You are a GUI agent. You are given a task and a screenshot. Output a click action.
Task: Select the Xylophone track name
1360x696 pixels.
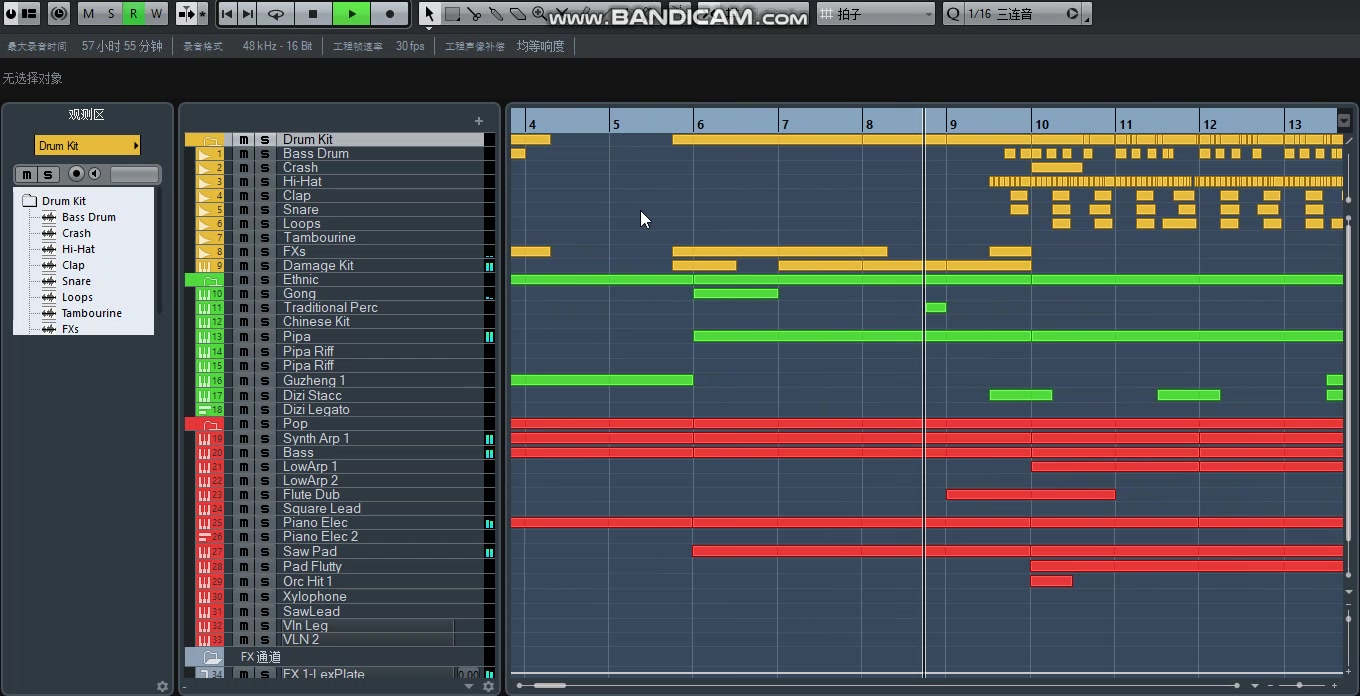tap(315, 597)
